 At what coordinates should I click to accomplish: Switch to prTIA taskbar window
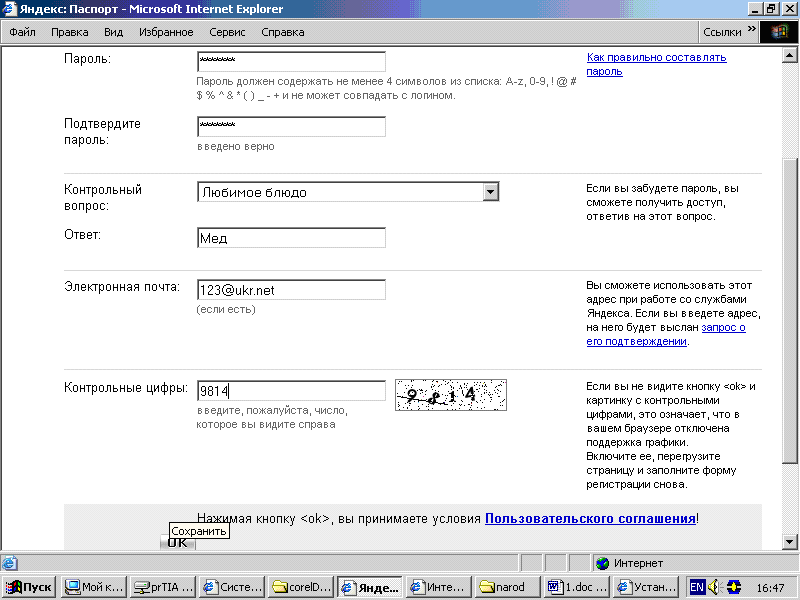[x=163, y=587]
